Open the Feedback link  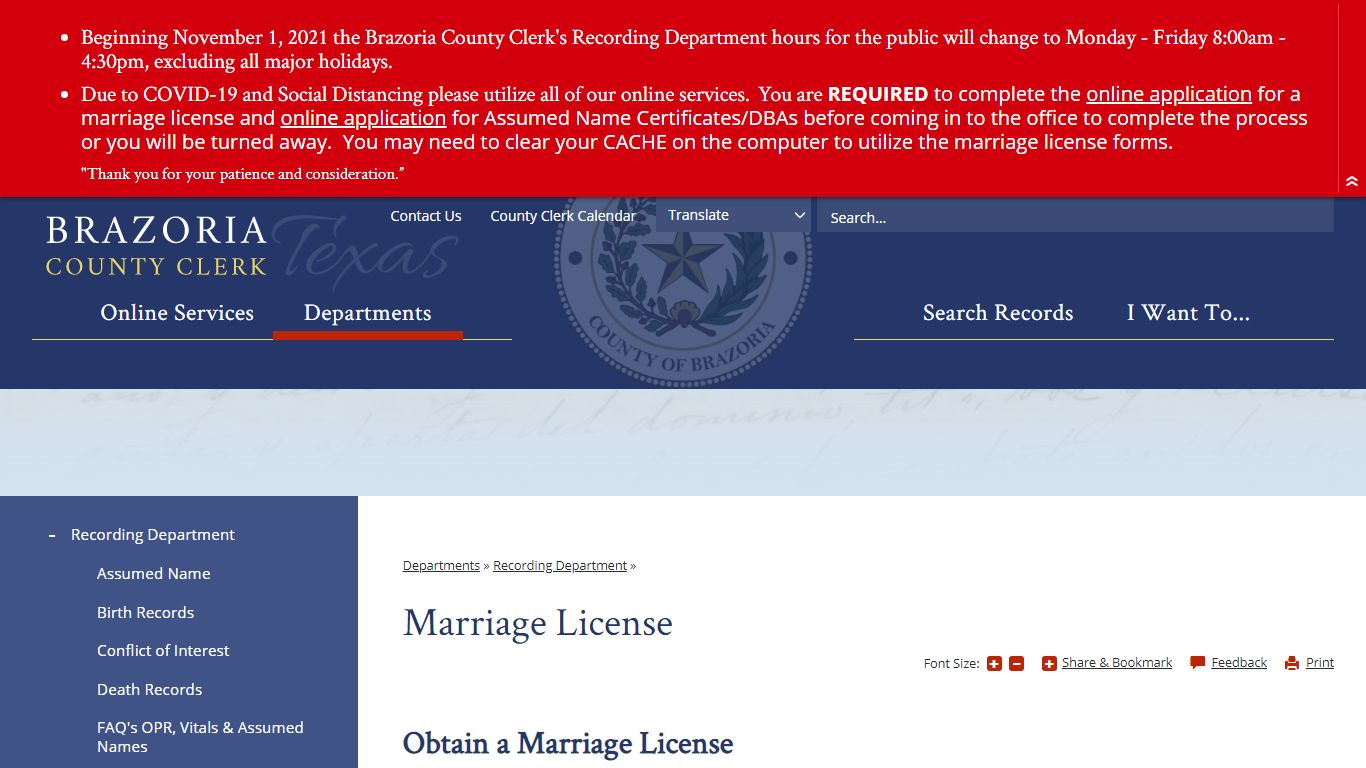pos(1239,663)
